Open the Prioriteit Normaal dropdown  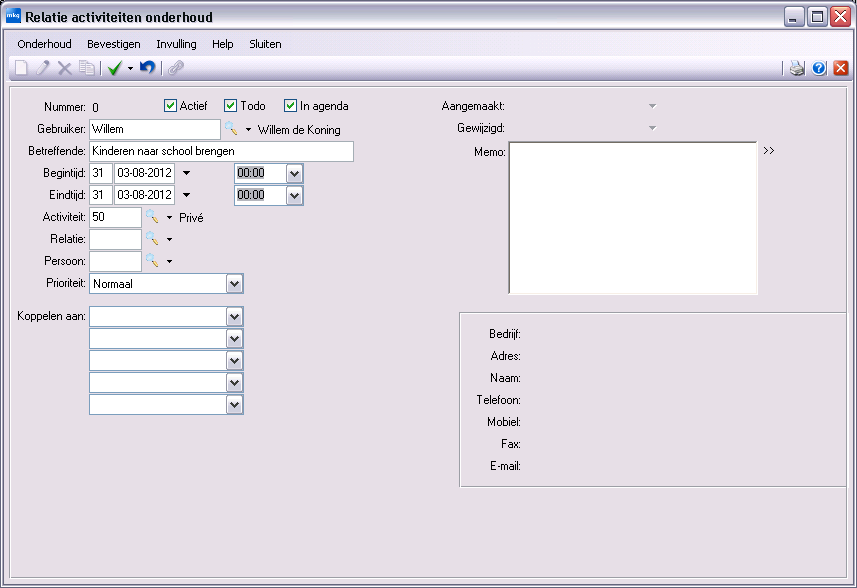pyautogui.click(x=234, y=284)
